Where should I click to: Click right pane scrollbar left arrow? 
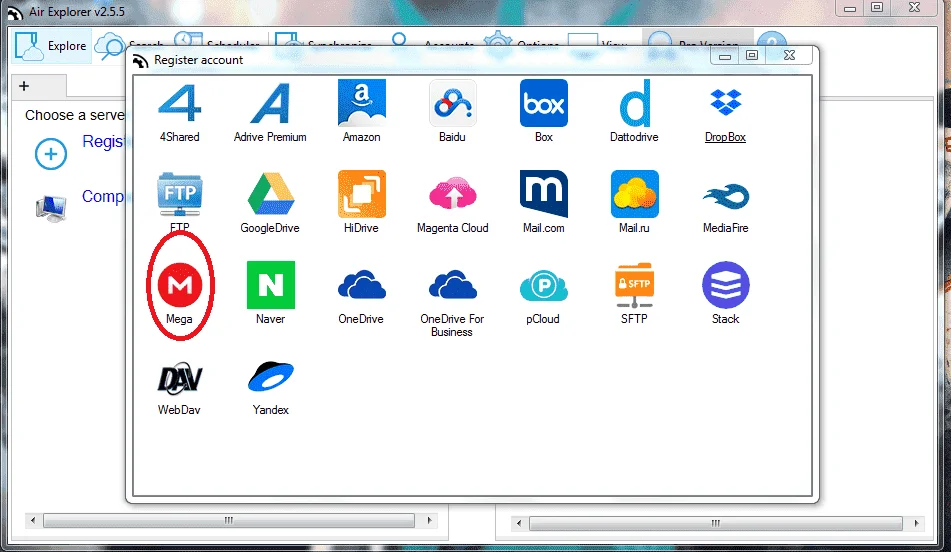519,523
